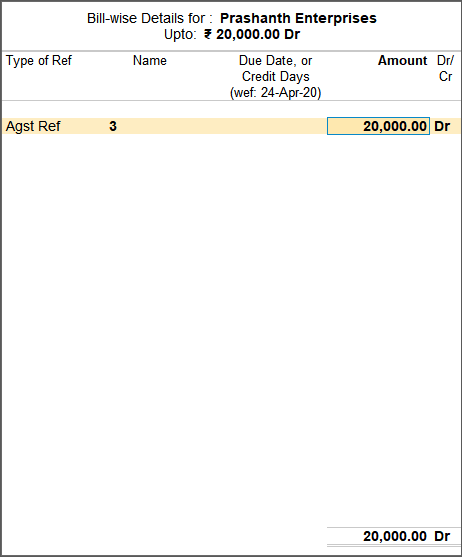Click Dr in the Agst Ref row
Screen dimensions: 462x557
point(442,126)
